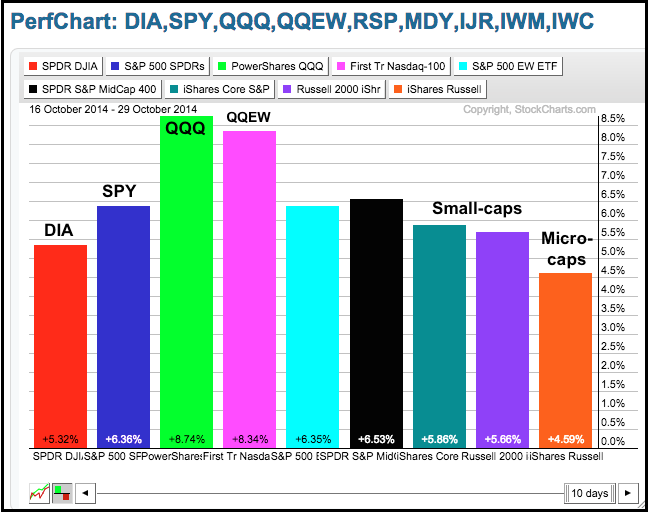Click the left scroll arrow on the timeline
This screenshot has width=648, height=512.
86,493
